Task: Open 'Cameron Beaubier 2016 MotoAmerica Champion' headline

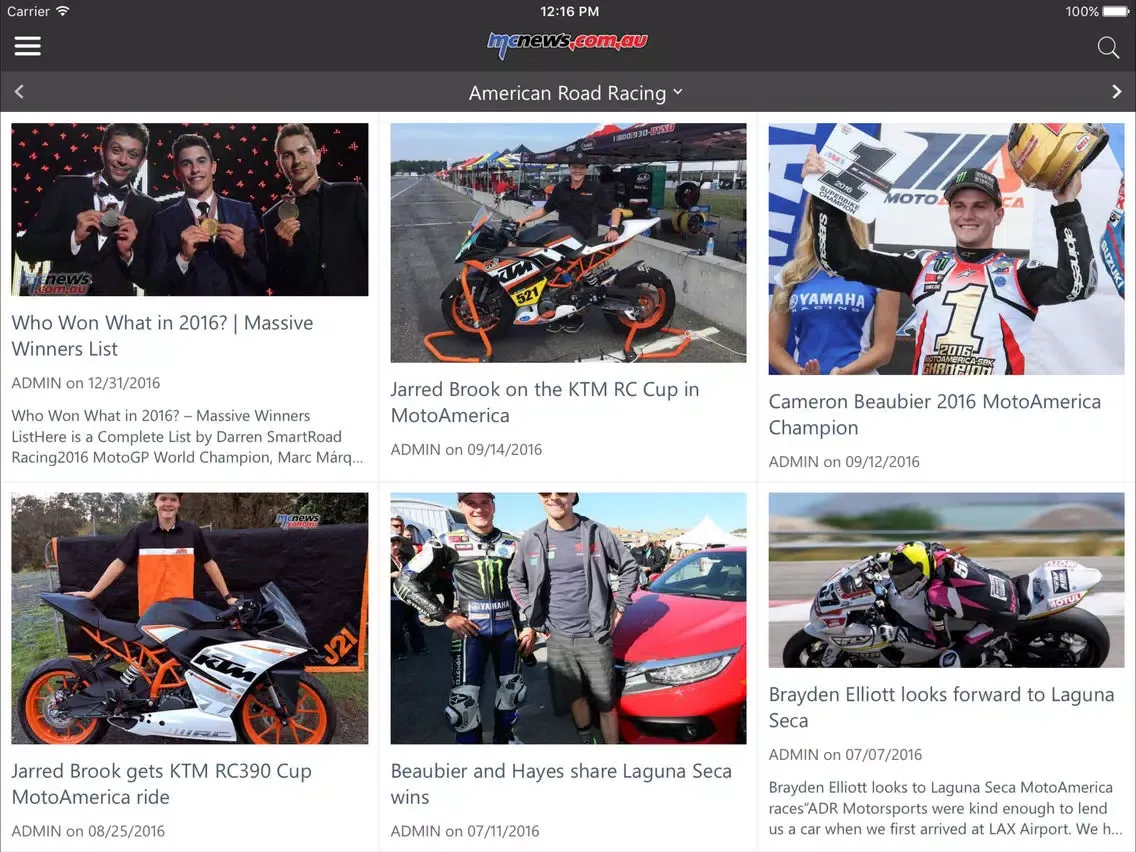Action: point(935,414)
